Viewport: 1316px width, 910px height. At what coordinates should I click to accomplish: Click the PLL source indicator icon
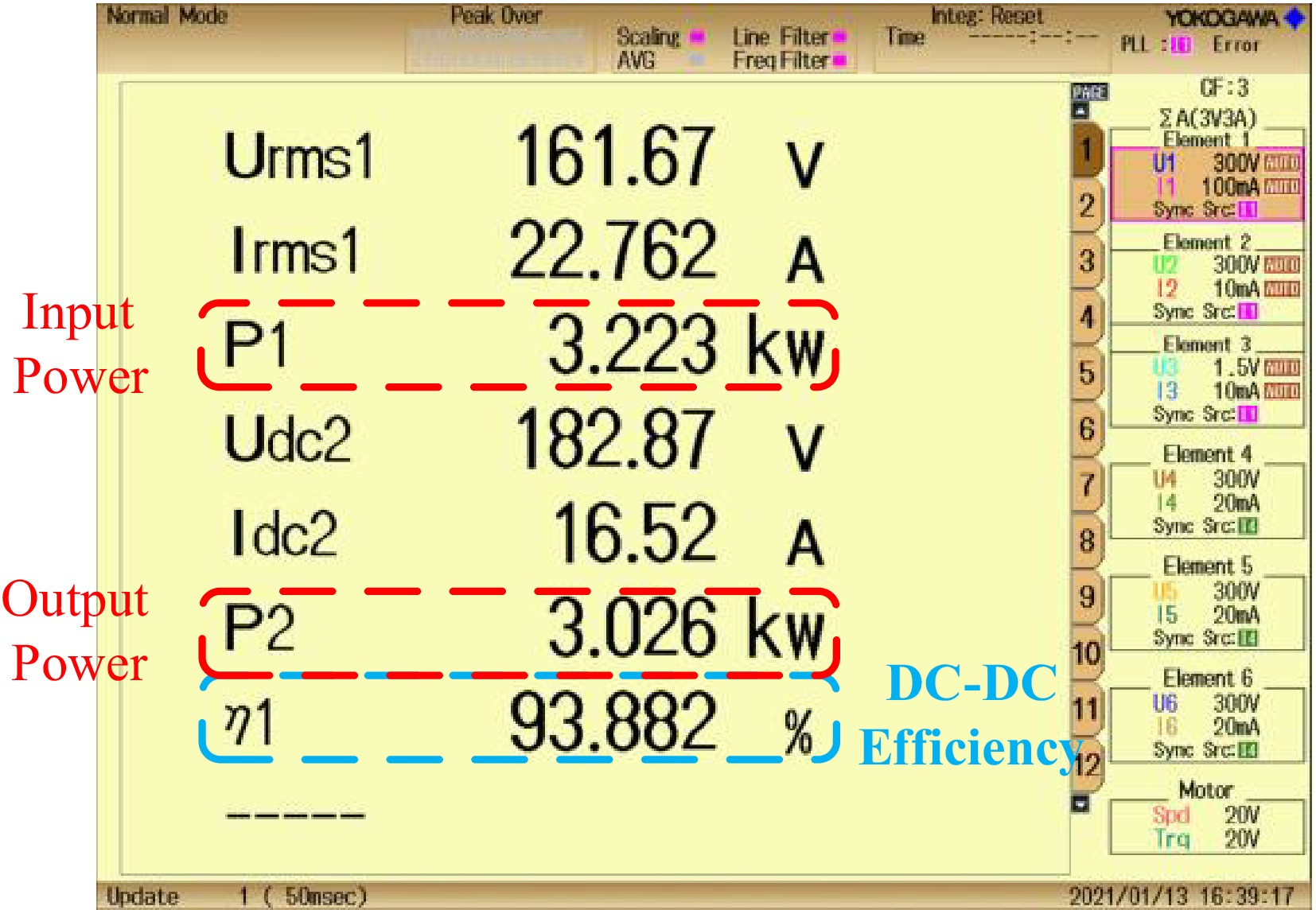(1181, 45)
